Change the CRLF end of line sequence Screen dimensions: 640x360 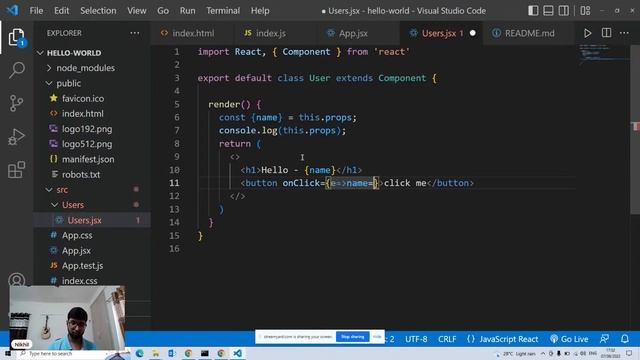pos(447,339)
